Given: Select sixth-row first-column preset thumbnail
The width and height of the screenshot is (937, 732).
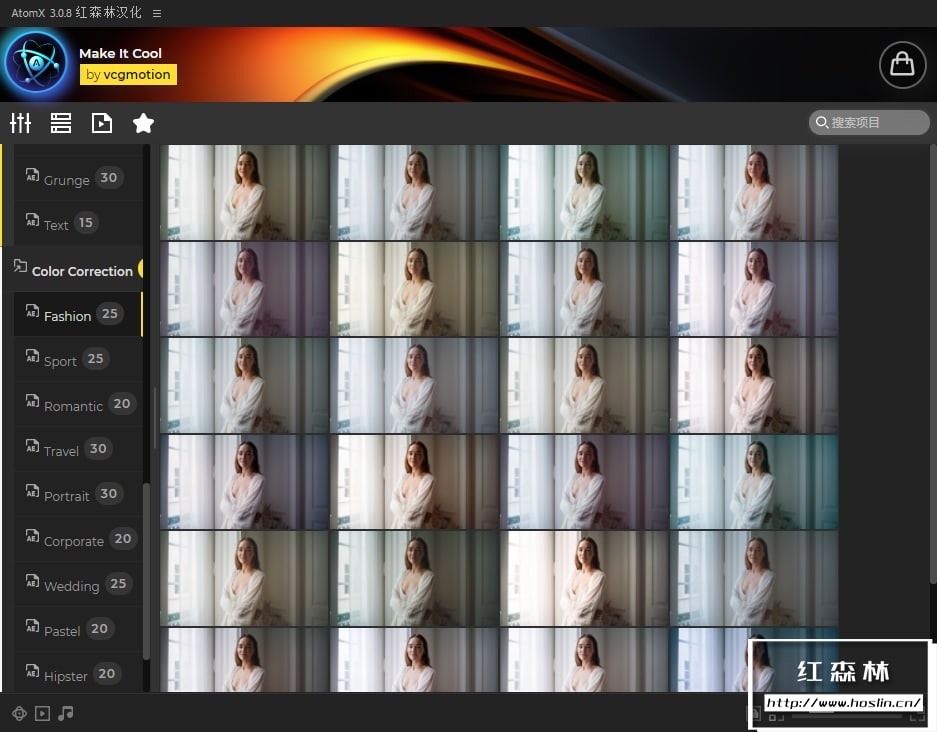Looking at the screenshot, I should [x=244, y=660].
